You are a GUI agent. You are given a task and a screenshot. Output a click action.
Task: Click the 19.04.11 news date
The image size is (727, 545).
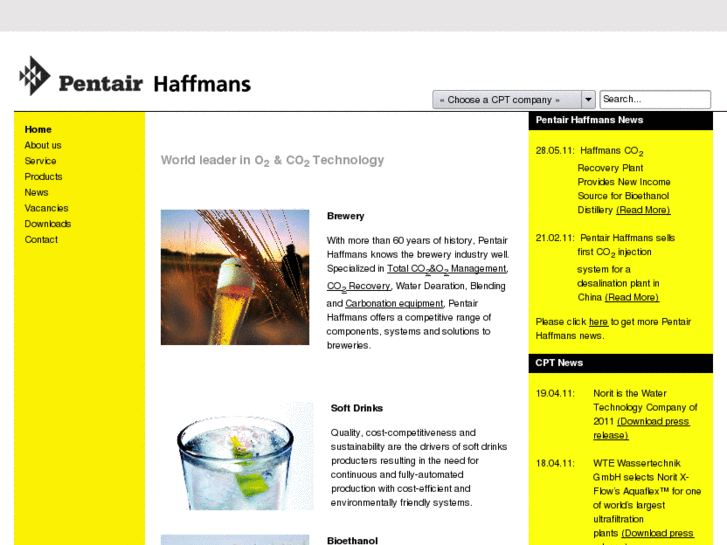(555, 393)
